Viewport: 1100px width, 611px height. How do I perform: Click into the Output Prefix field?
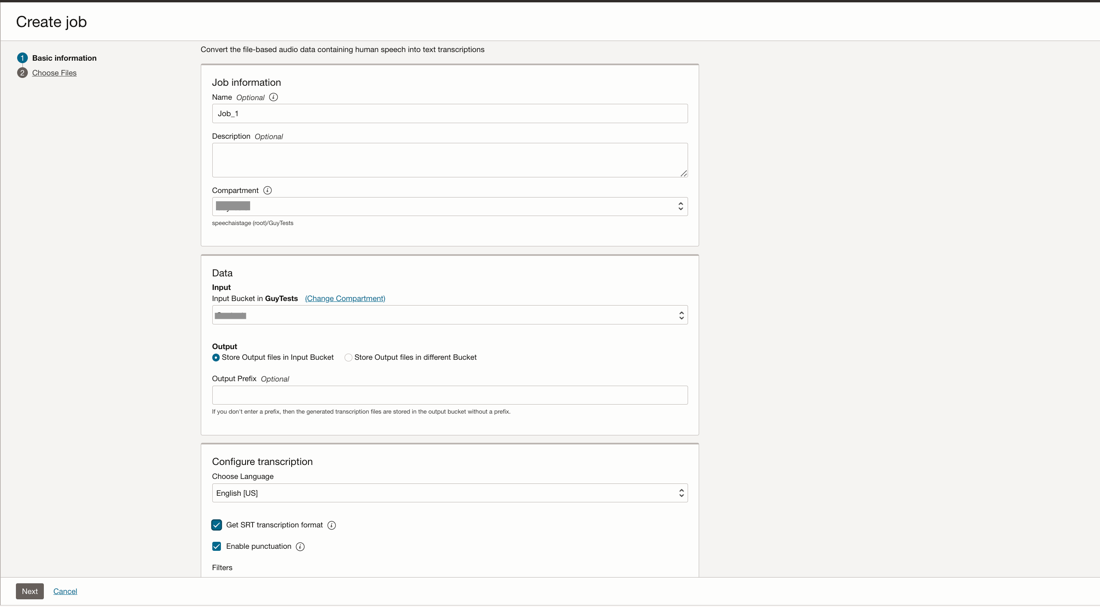pos(450,395)
